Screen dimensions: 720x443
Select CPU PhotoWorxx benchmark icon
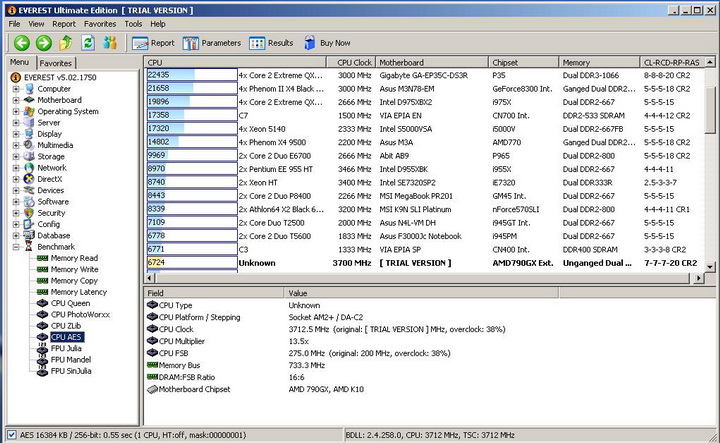43,314
